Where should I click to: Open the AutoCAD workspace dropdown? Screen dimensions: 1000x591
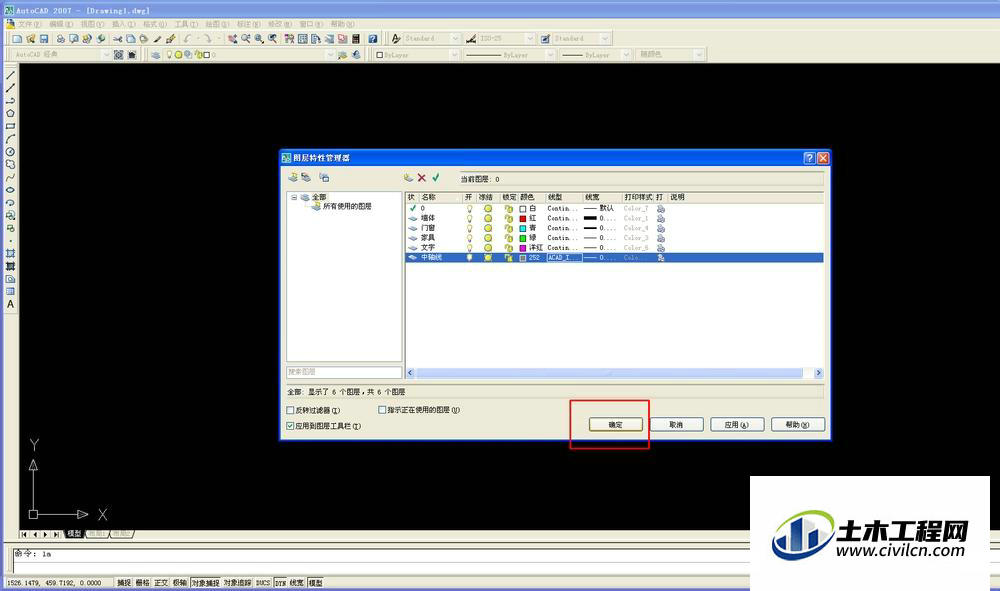107,55
